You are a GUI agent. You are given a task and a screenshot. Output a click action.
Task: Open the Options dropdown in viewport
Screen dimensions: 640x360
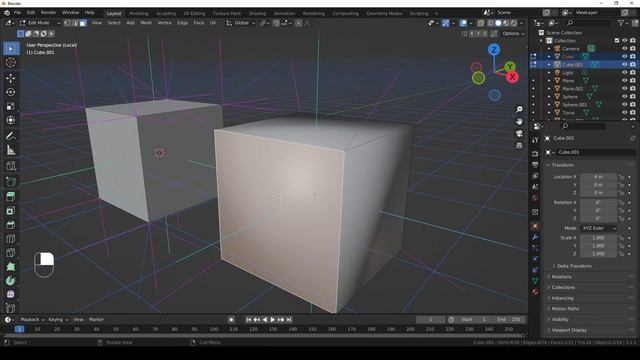click(x=513, y=33)
